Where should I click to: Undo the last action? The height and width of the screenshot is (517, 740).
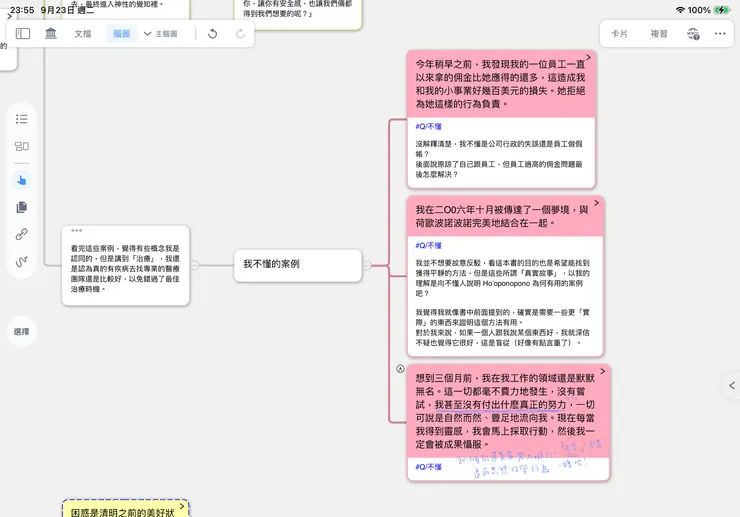click(x=212, y=34)
